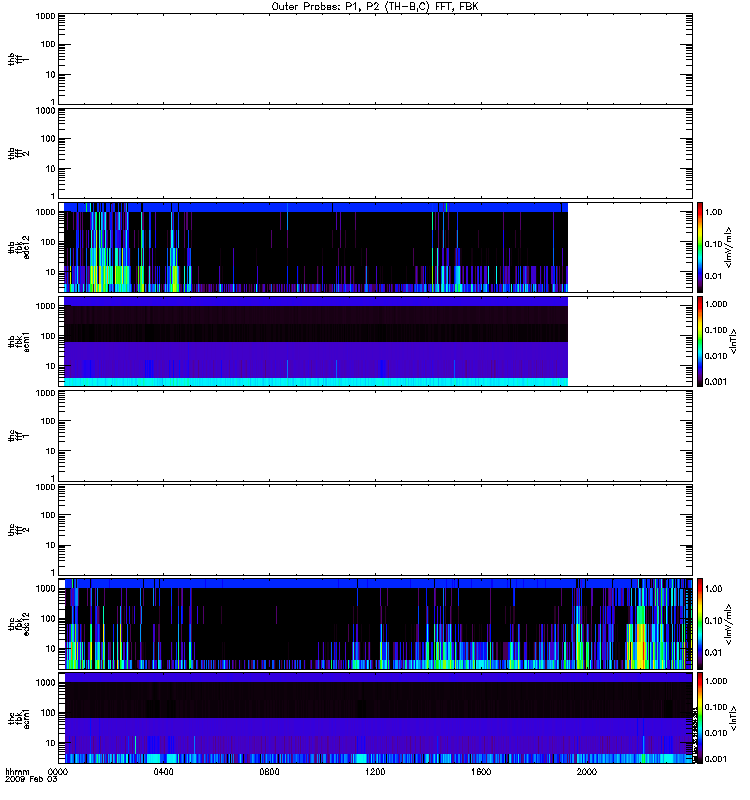Viewport: 750px width, 800px height.
Task: Select the thc fbk scm1 color bar
Action: (700, 718)
